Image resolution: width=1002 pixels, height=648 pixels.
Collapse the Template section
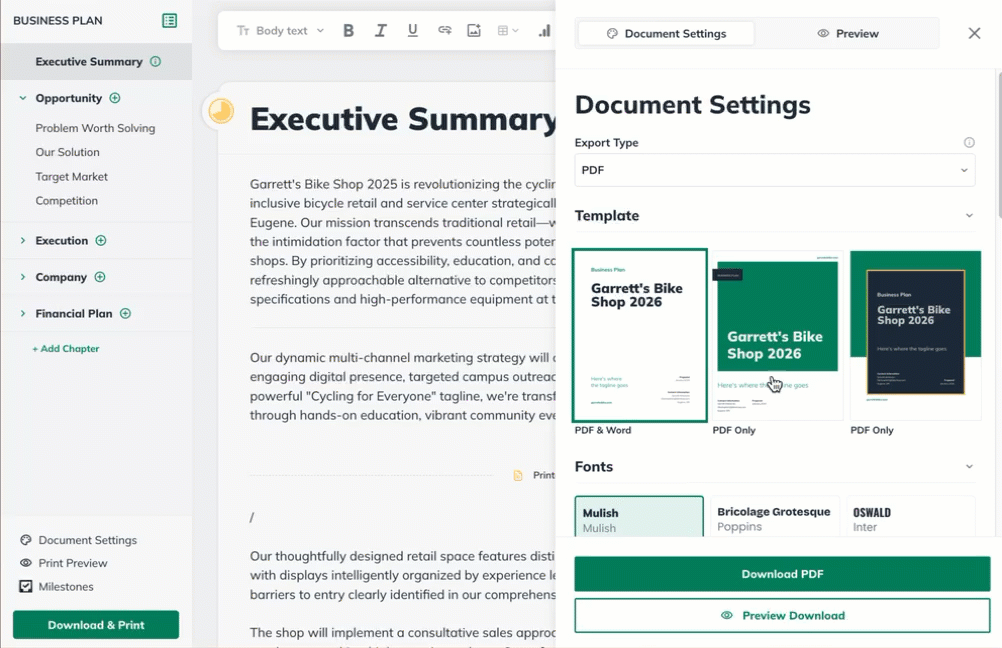point(968,216)
